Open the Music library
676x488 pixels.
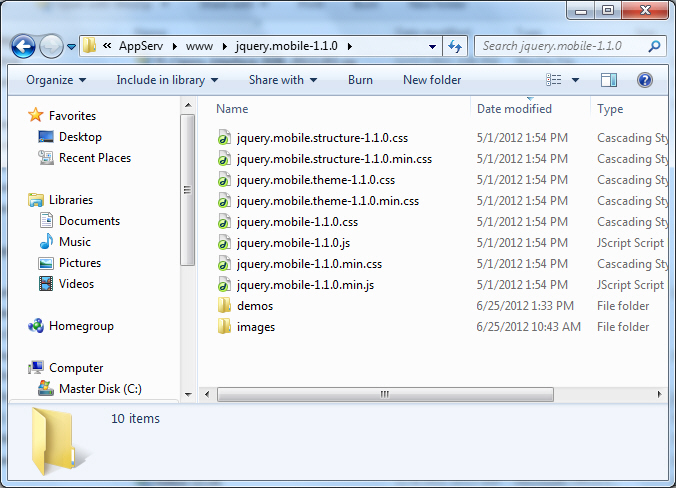coord(75,242)
